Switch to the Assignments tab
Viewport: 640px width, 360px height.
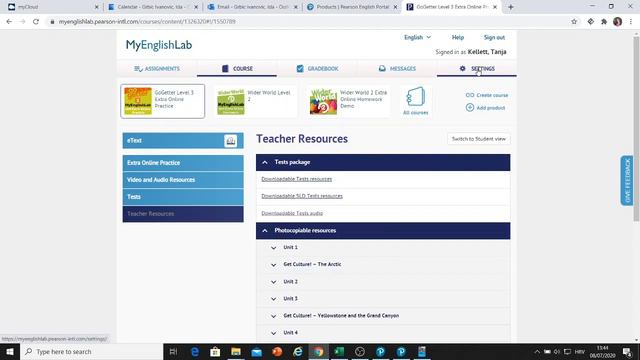pyautogui.click(x=157, y=69)
